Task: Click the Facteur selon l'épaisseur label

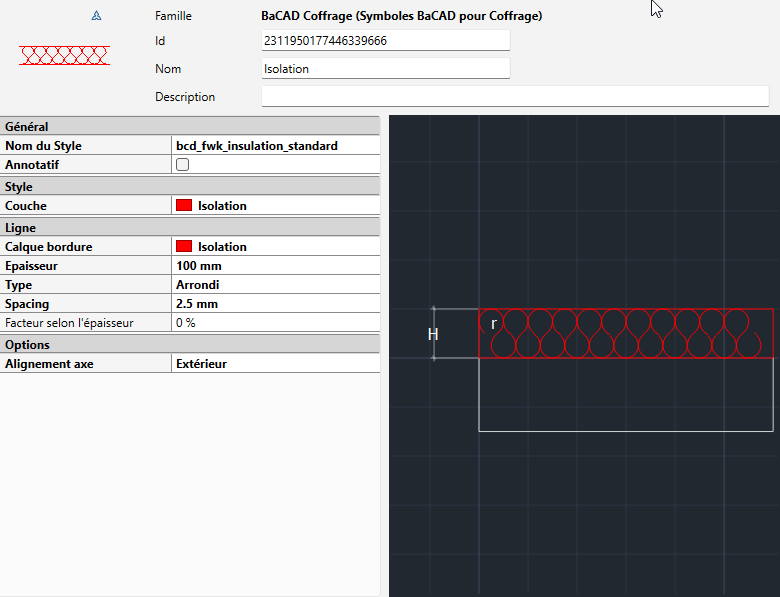Action: click(69, 323)
